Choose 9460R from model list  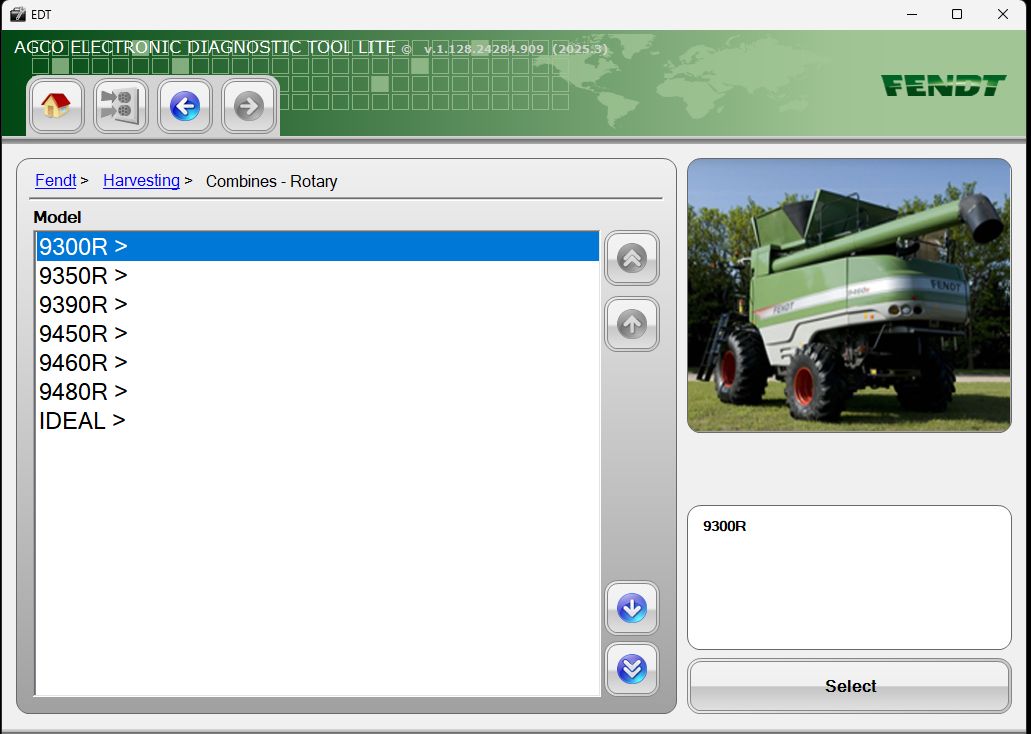(x=318, y=362)
